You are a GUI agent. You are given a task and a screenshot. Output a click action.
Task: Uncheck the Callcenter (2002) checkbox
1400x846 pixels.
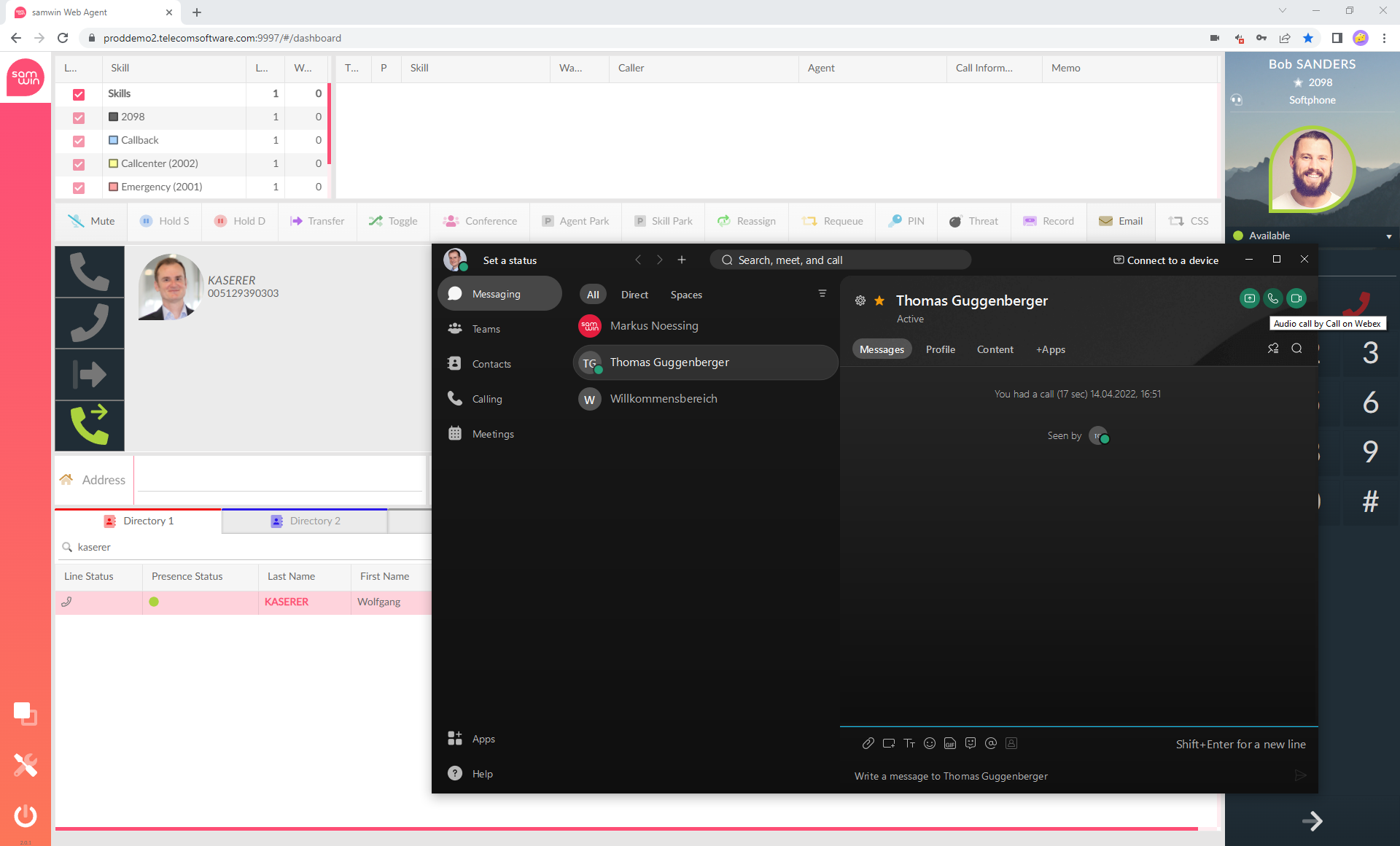(79, 164)
